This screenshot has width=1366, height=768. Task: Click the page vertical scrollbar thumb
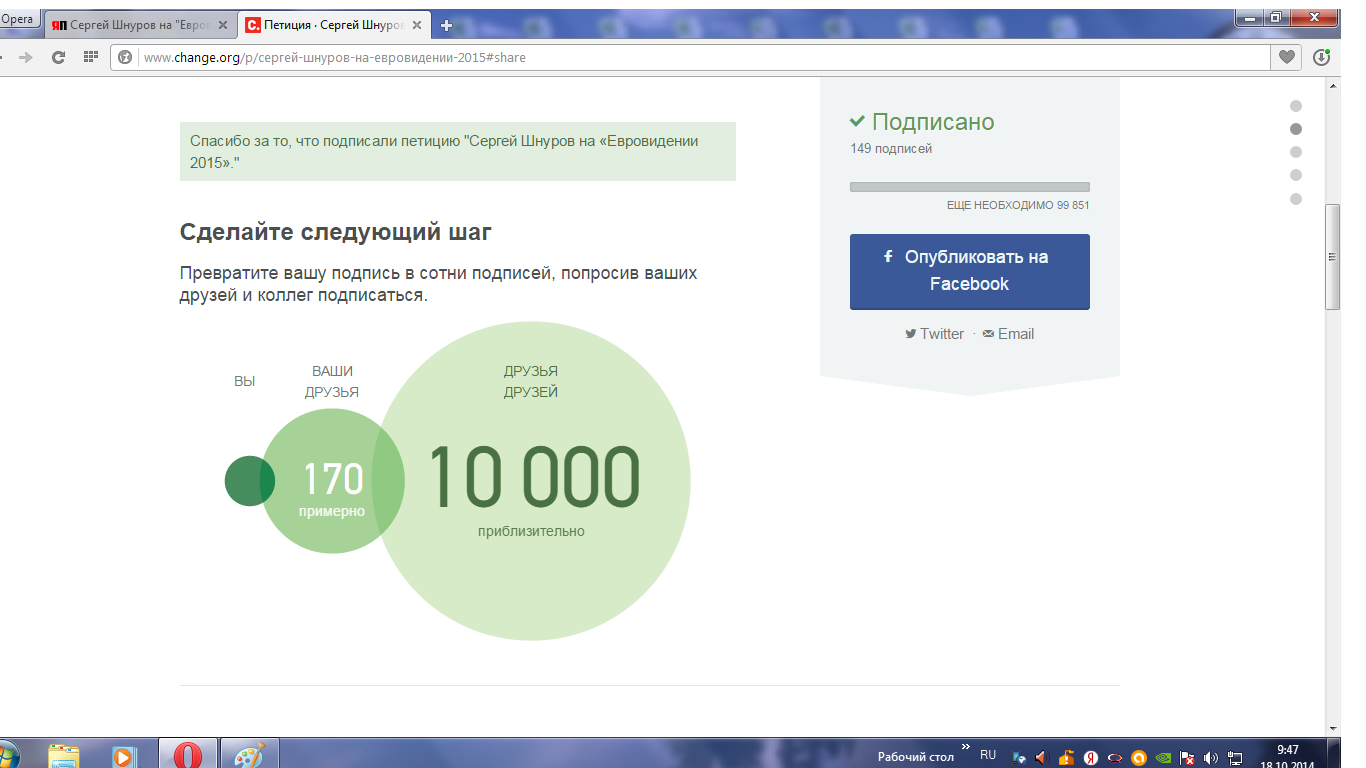(x=1331, y=257)
